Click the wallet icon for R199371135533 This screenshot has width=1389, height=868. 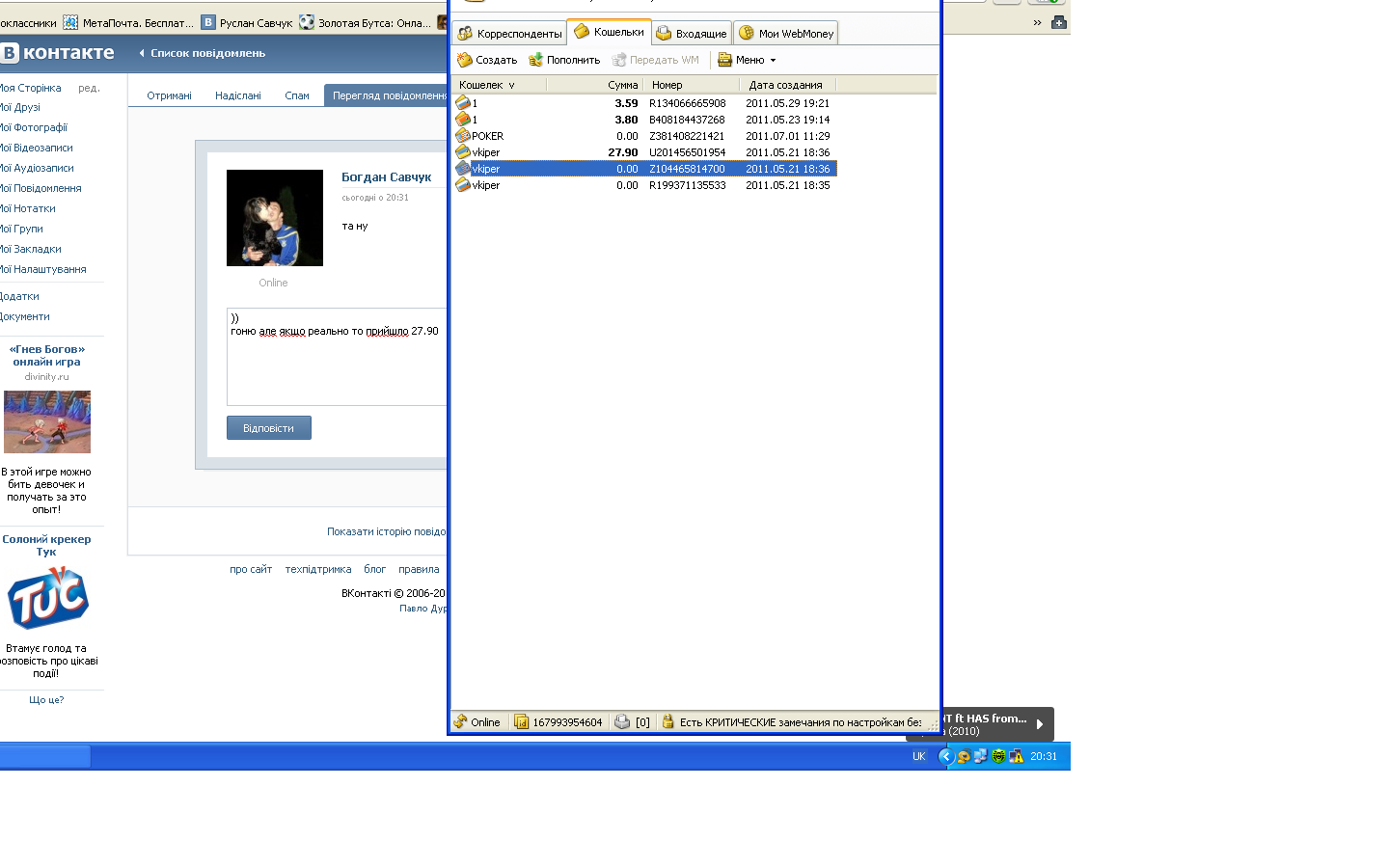(463, 185)
